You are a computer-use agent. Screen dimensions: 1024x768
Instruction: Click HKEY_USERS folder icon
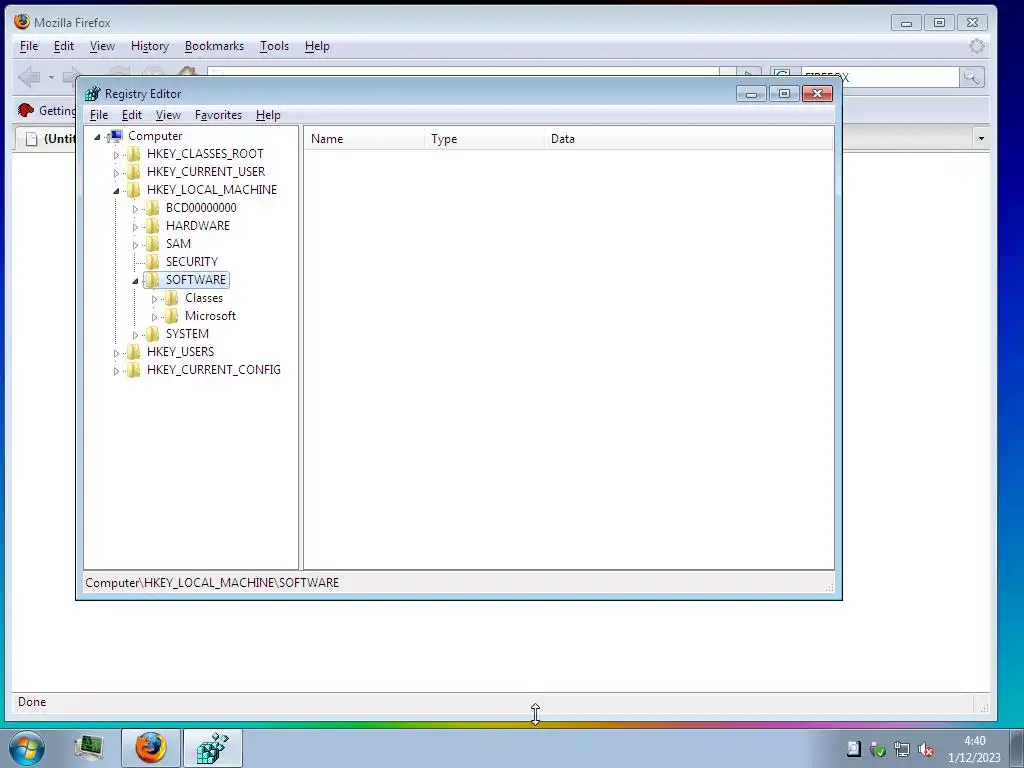[133, 351]
